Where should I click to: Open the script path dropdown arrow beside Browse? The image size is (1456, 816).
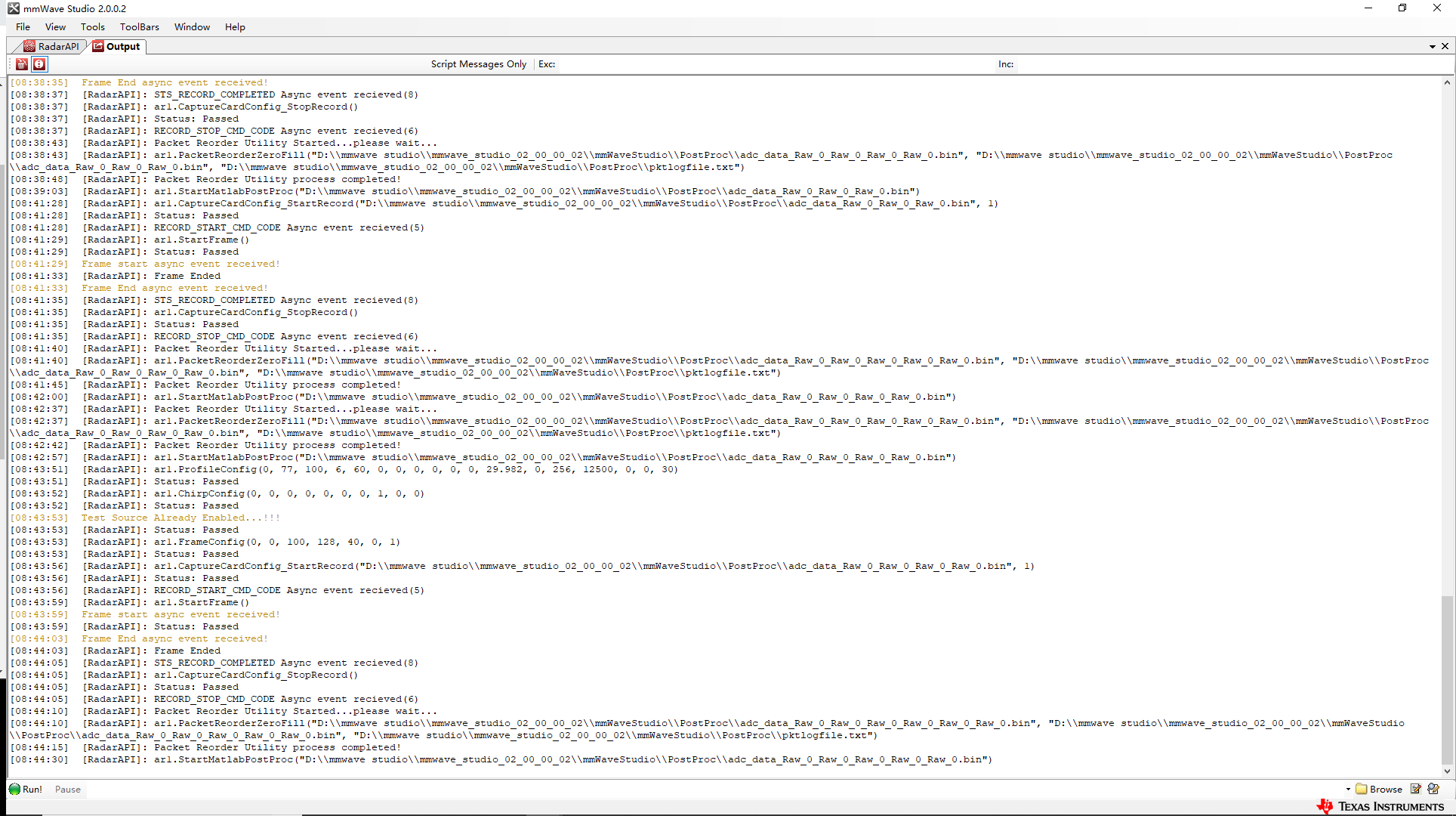(1348, 789)
